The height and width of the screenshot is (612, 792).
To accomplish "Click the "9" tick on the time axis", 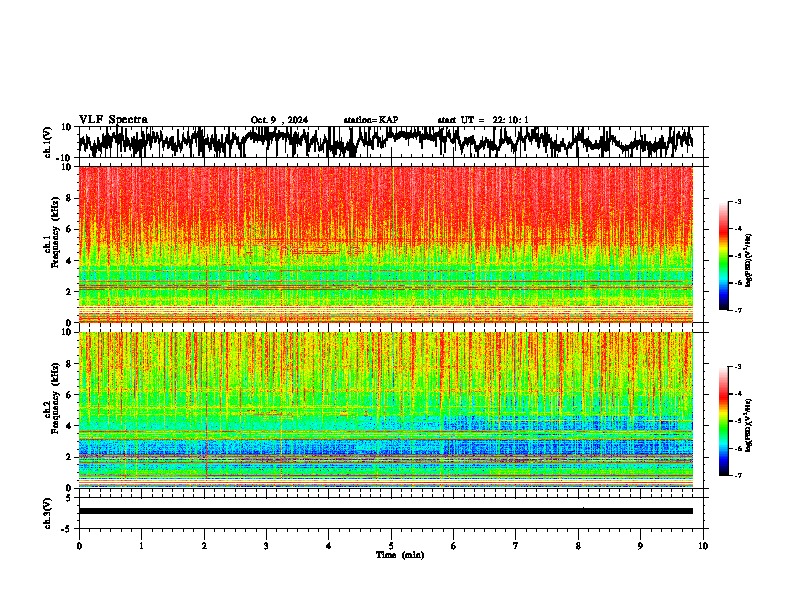I will coord(640,546).
